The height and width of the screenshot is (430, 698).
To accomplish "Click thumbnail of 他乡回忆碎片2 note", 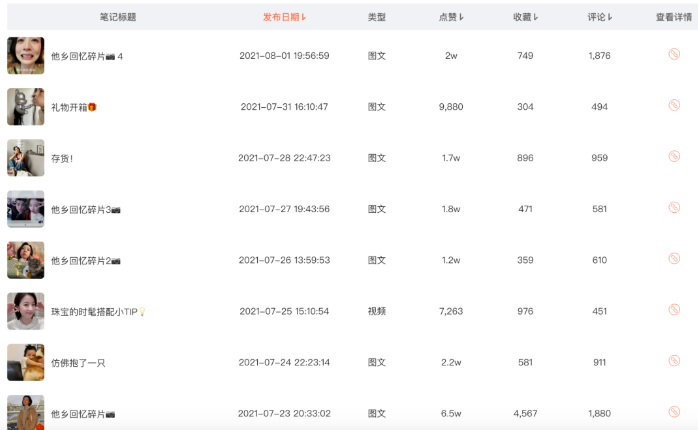I will point(25,260).
